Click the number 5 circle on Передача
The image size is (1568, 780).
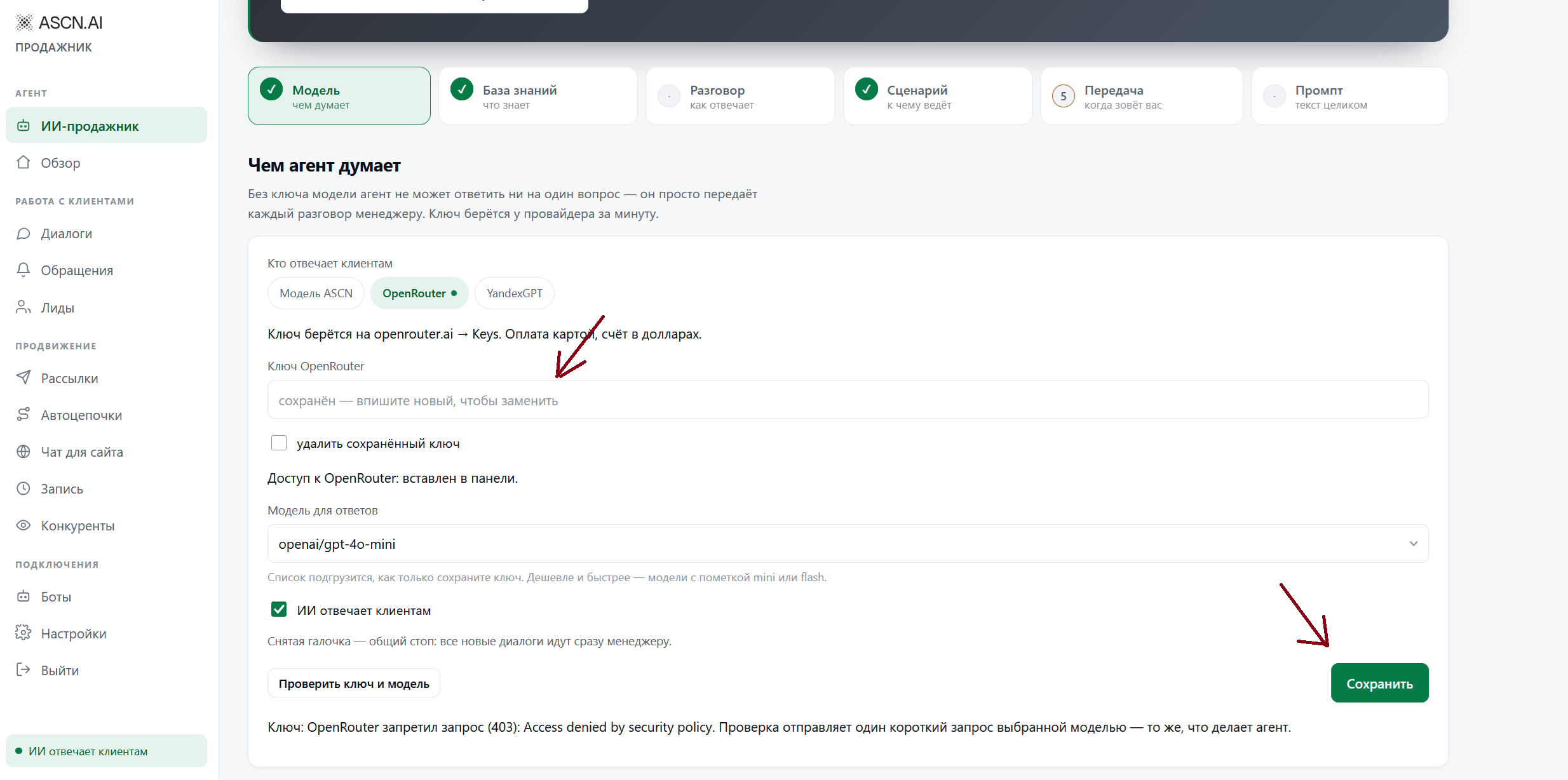(x=1064, y=96)
